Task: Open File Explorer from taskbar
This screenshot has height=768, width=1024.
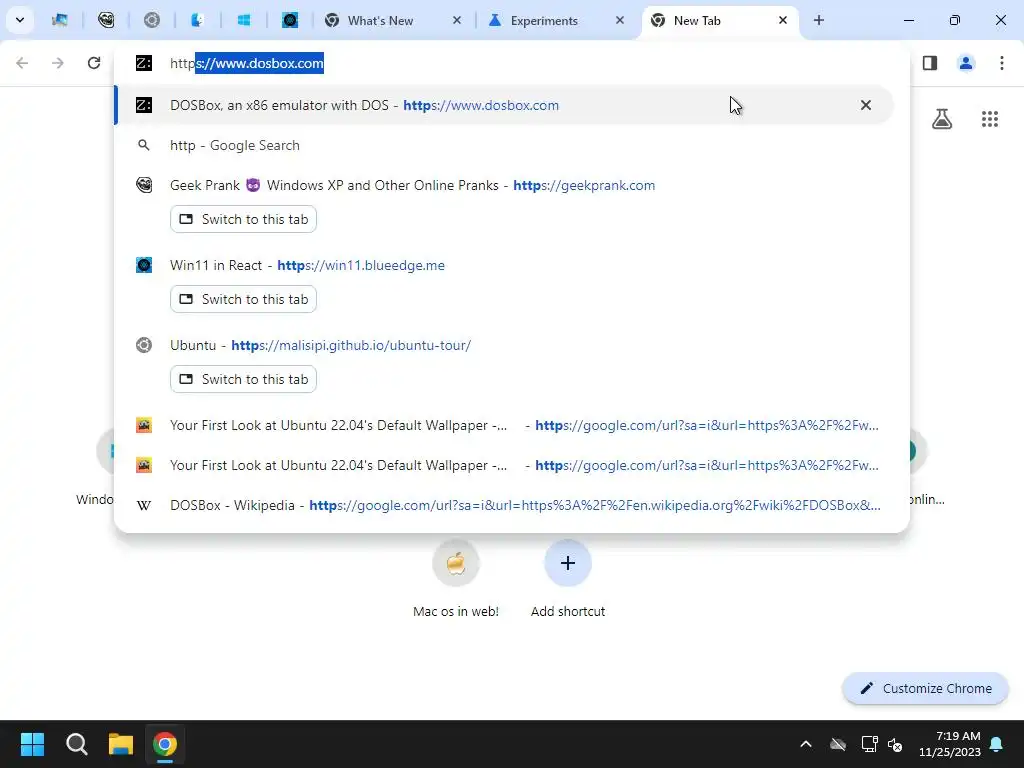Action: click(x=121, y=744)
